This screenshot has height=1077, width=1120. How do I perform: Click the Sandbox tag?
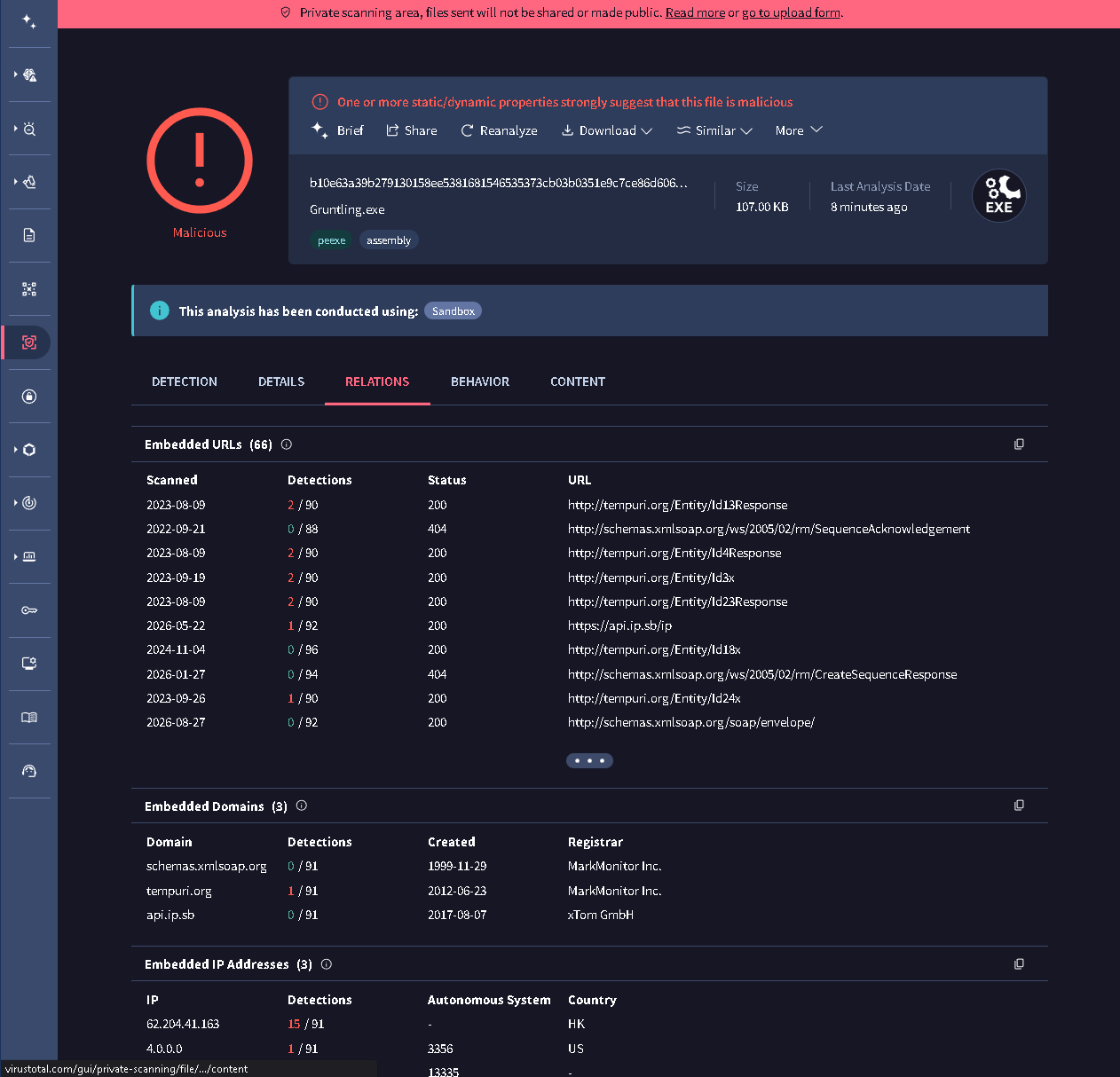click(453, 311)
